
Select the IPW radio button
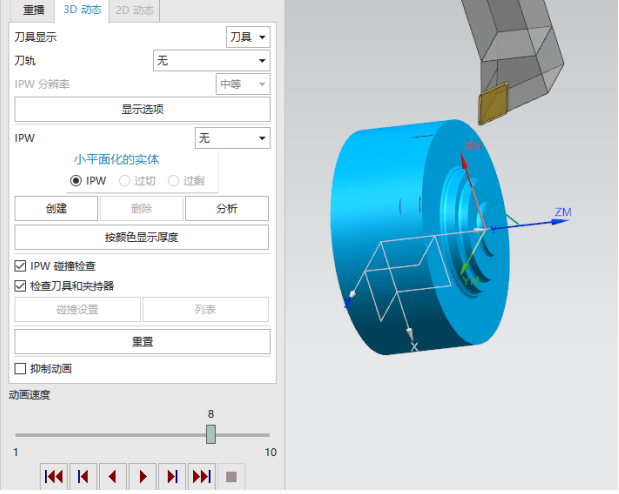76,181
